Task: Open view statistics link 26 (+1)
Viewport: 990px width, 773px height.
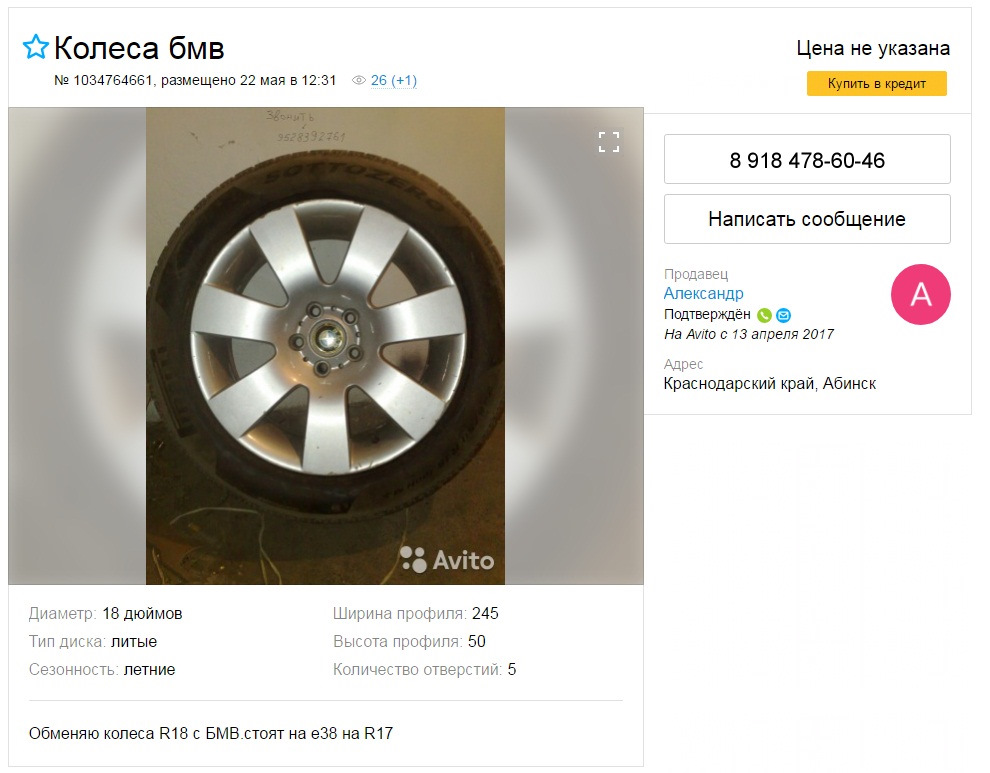Action: tap(393, 81)
